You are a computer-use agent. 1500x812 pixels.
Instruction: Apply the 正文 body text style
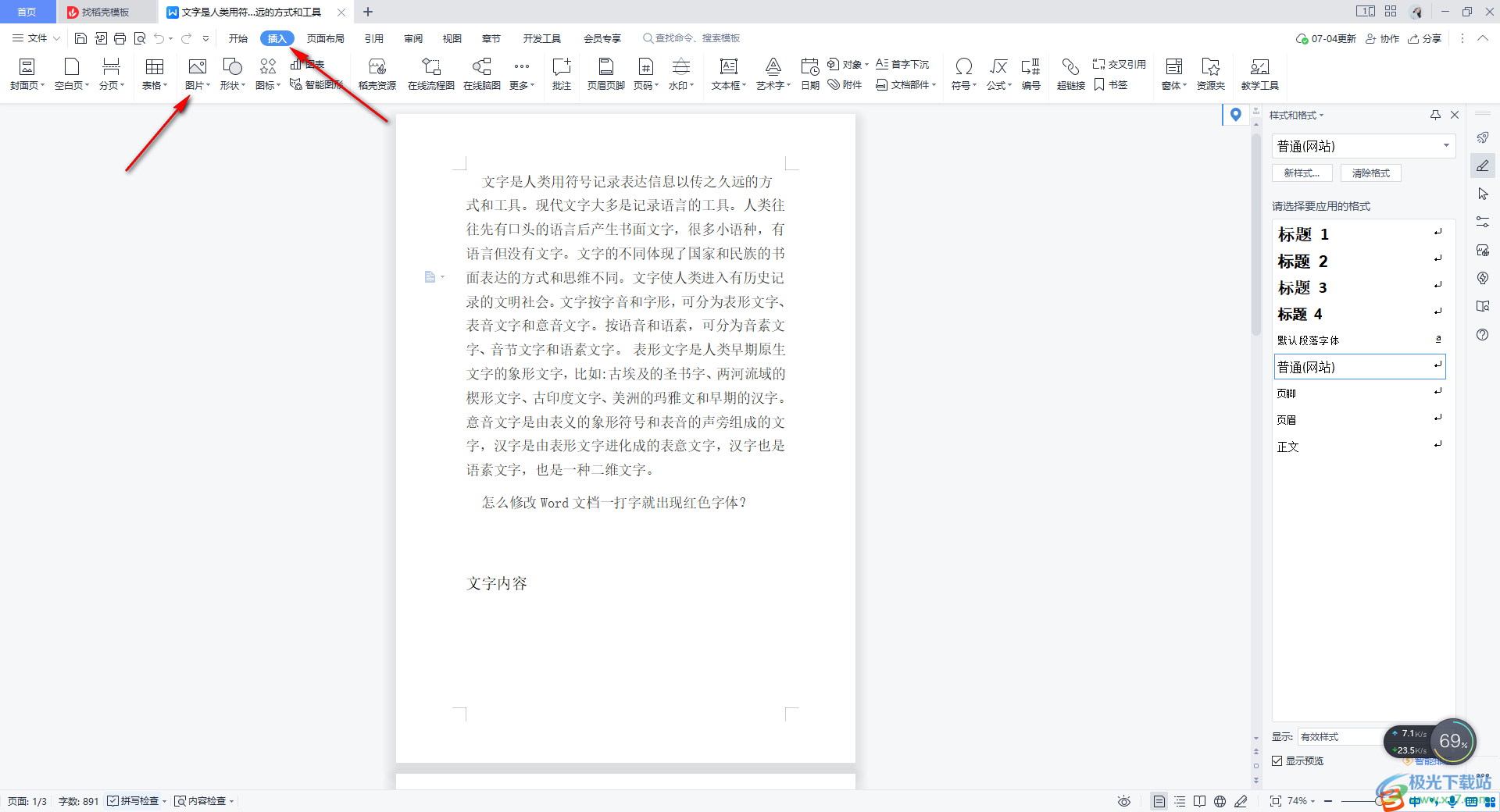tap(1359, 447)
